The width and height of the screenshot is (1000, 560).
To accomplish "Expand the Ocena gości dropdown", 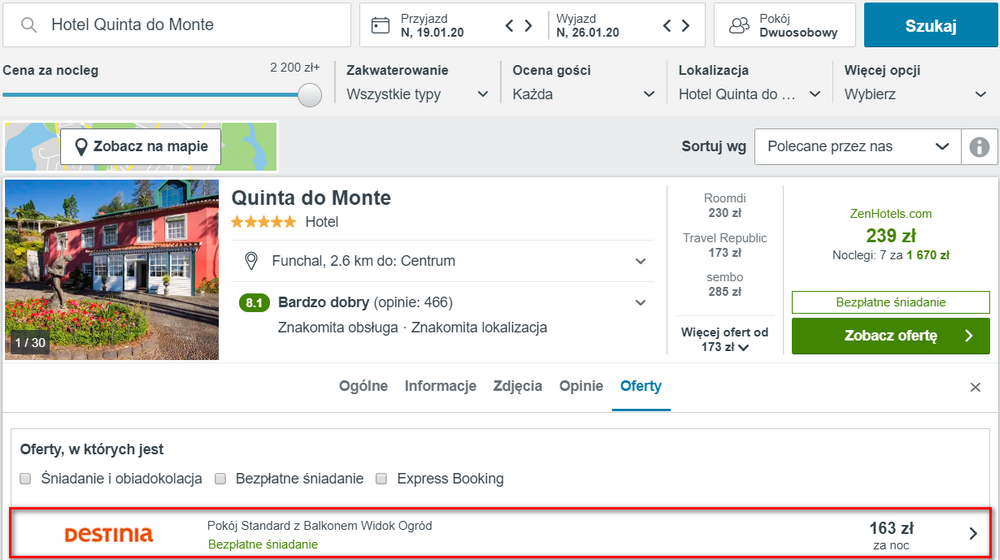I will point(583,94).
